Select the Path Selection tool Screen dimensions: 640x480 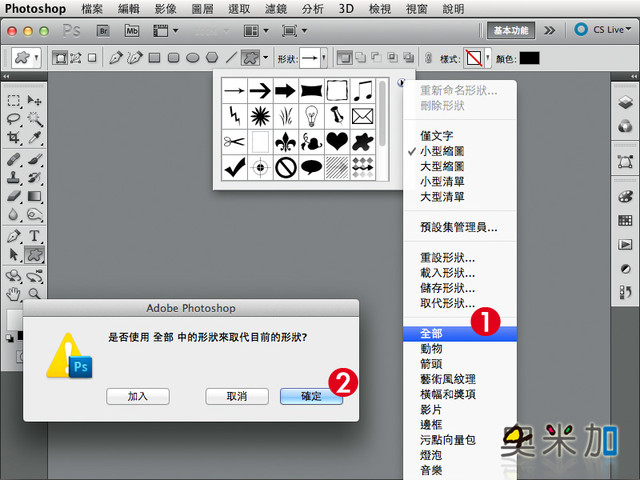point(13,255)
